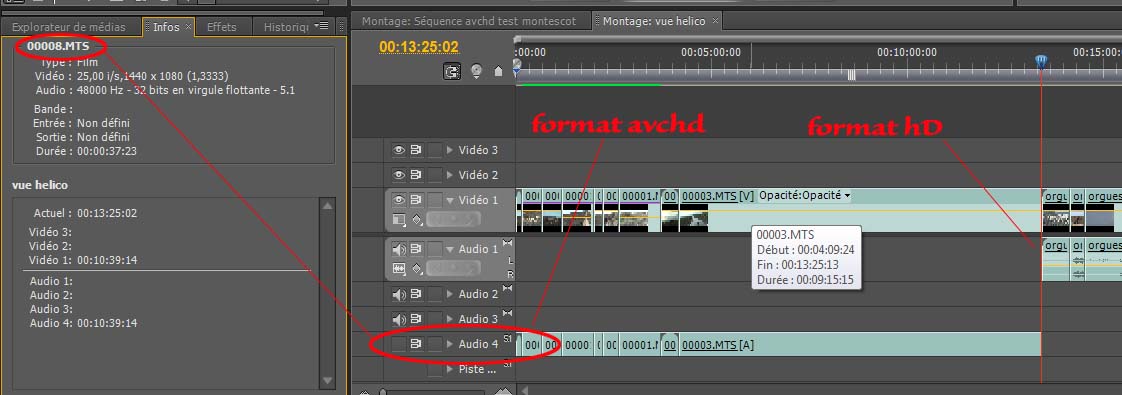Click the playhead marker on time ruler
Image resolution: width=1122 pixels, height=395 pixels.
point(1041,63)
